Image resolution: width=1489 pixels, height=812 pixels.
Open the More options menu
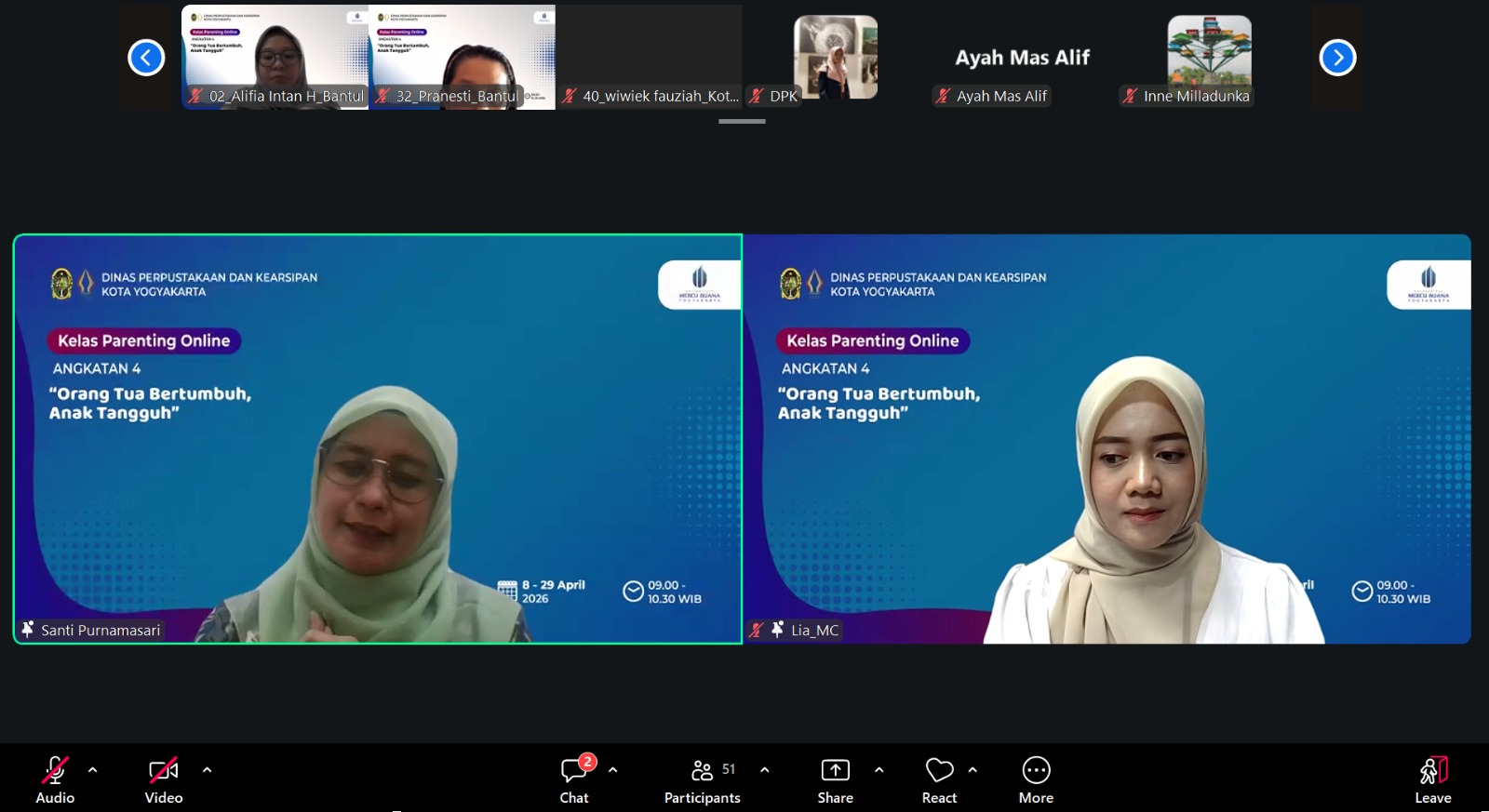click(1036, 771)
